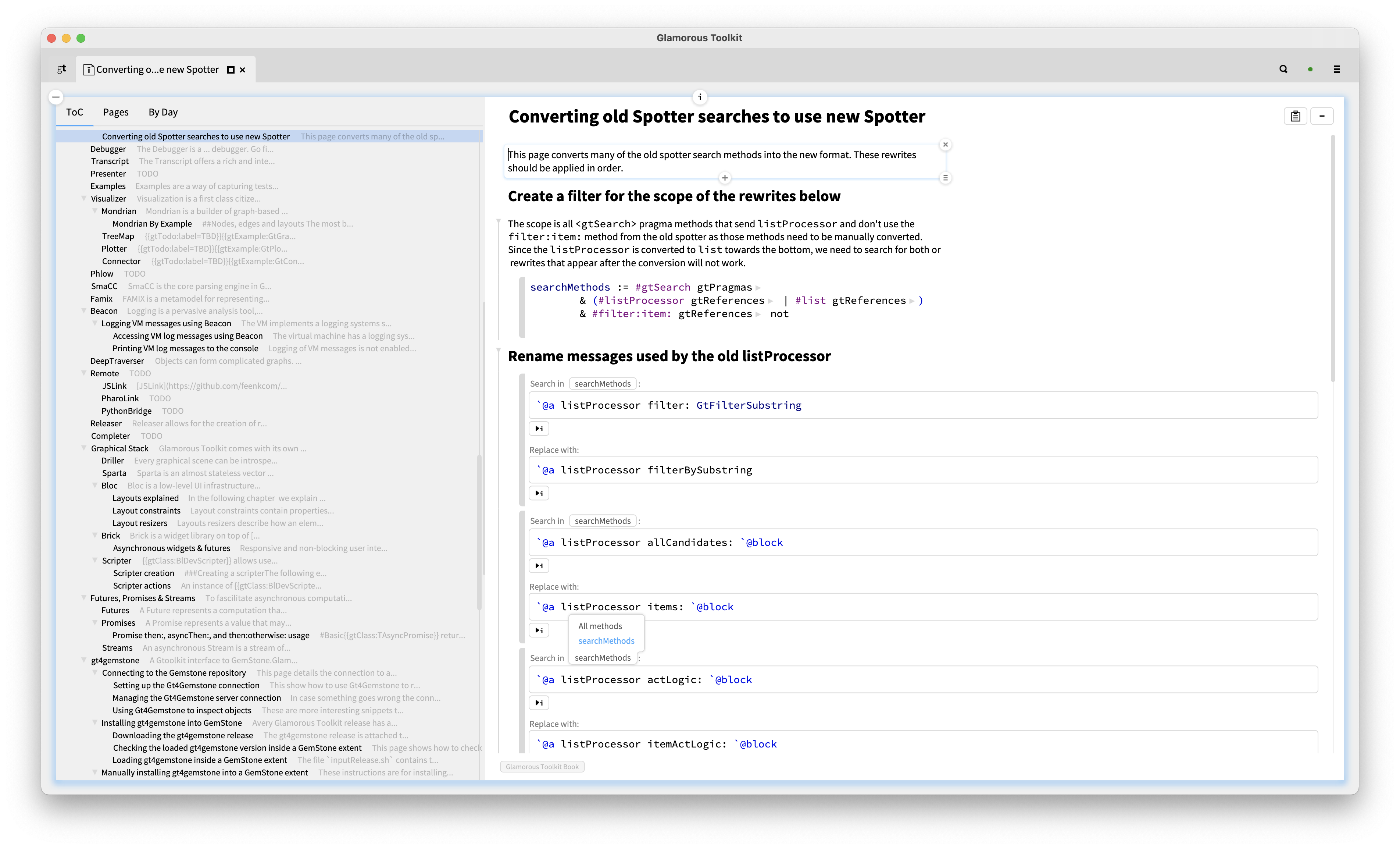This screenshot has height=849, width=1400.
Task: Run the GtFilterSubstring search pattern inspect button
Action: click(539, 428)
